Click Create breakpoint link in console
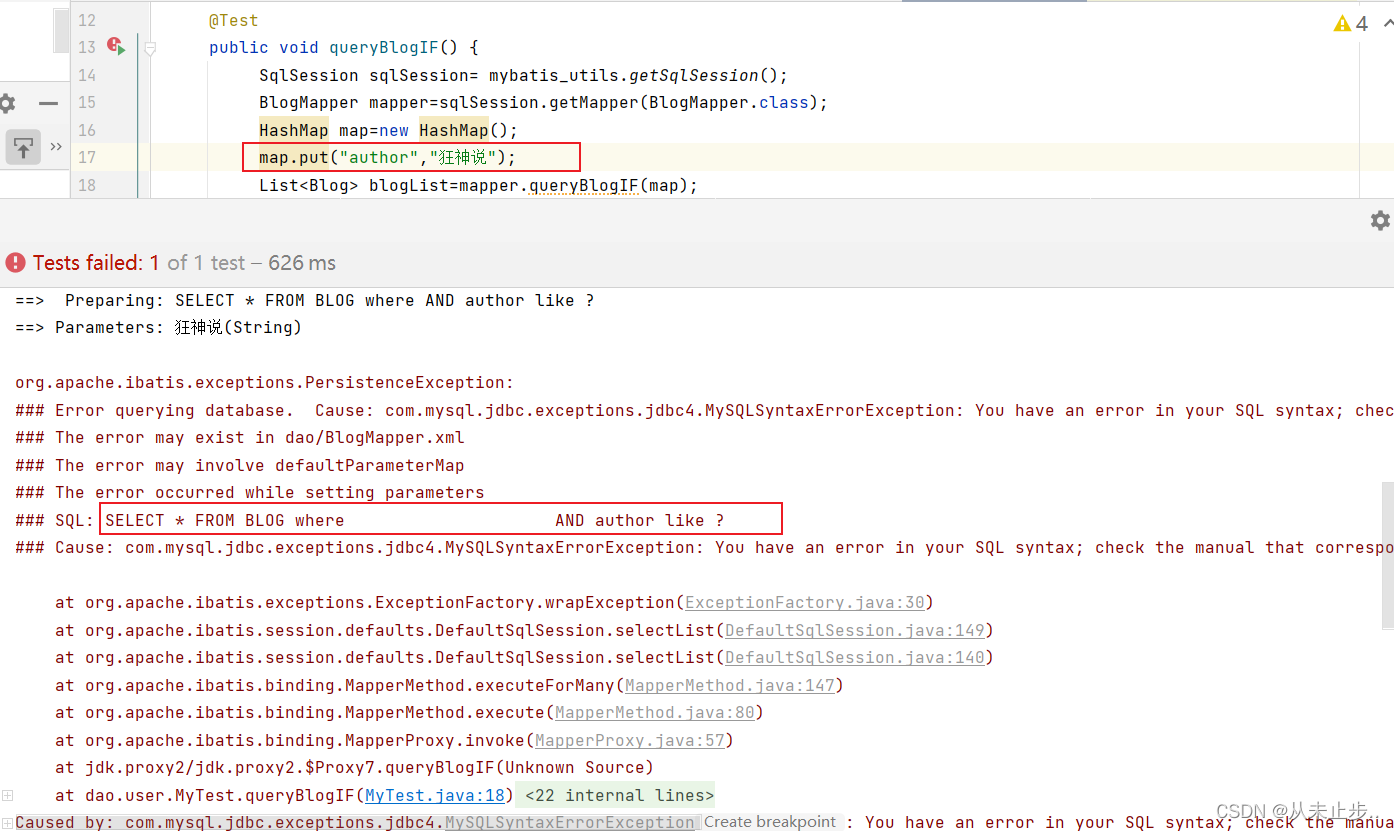The width and height of the screenshot is (1394, 831). (770, 822)
